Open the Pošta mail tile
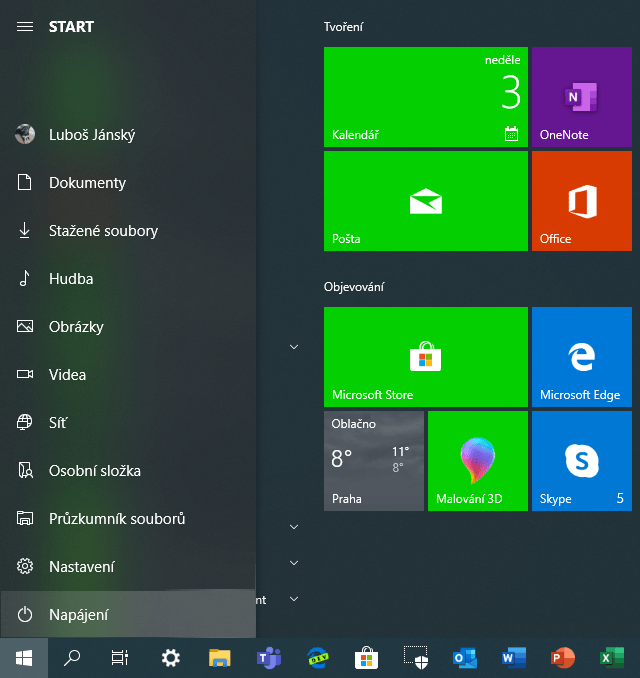The height and width of the screenshot is (678, 640). (x=425, y=201)
